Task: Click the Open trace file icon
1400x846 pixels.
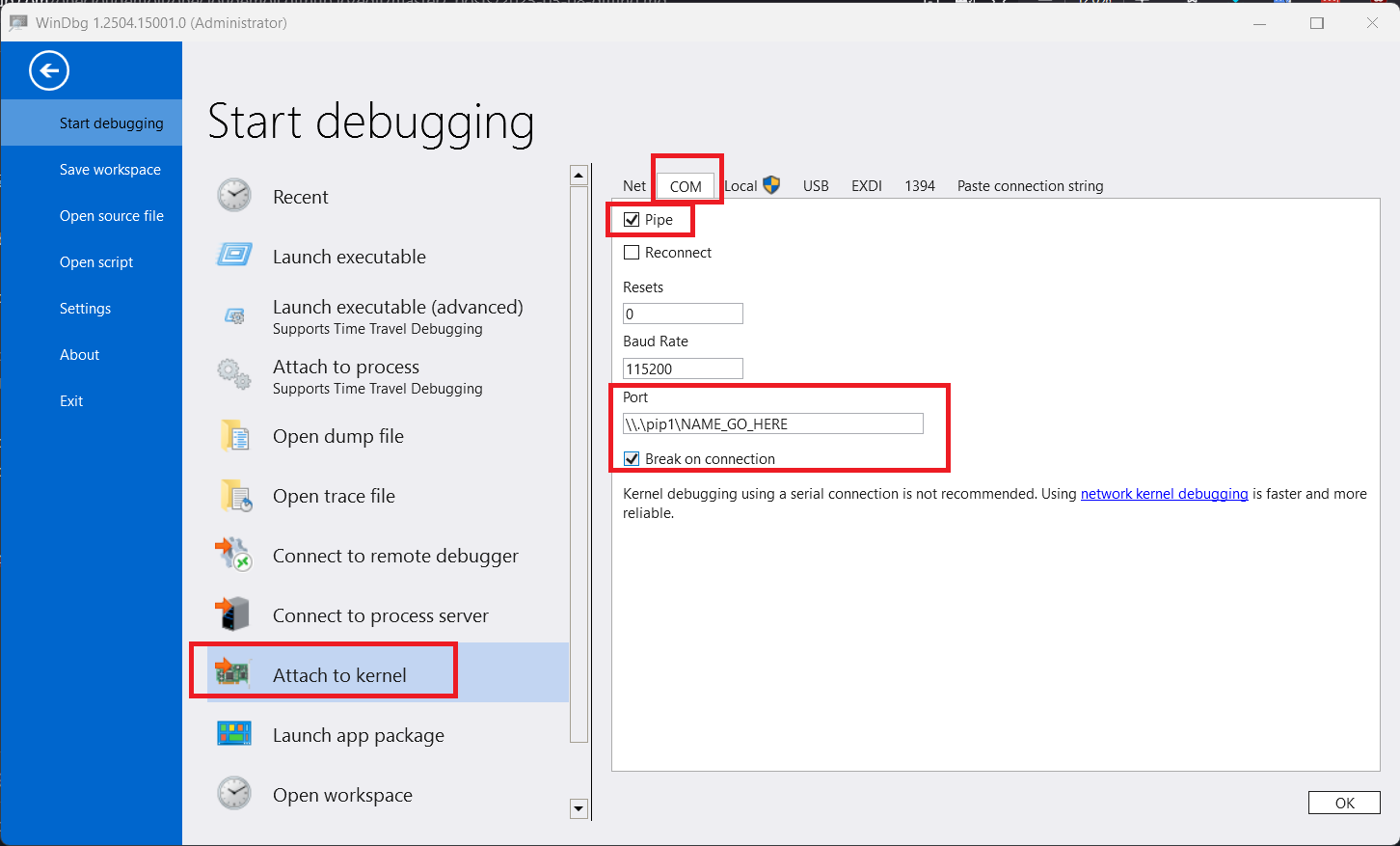Action: tap(235, 496)
